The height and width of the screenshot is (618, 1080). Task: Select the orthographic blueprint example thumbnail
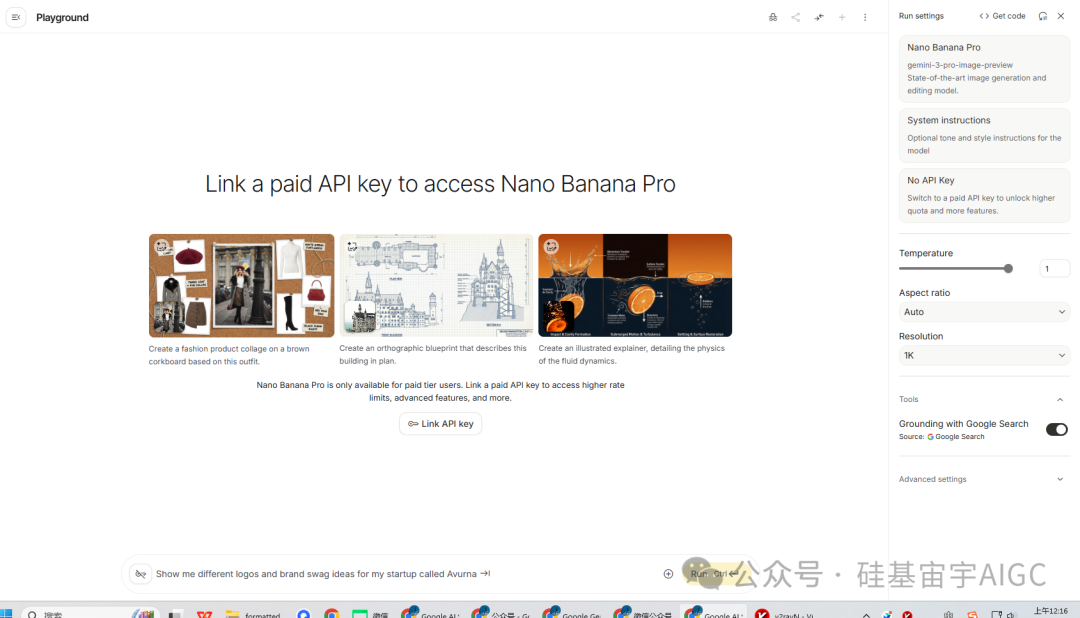click(436, 285)
